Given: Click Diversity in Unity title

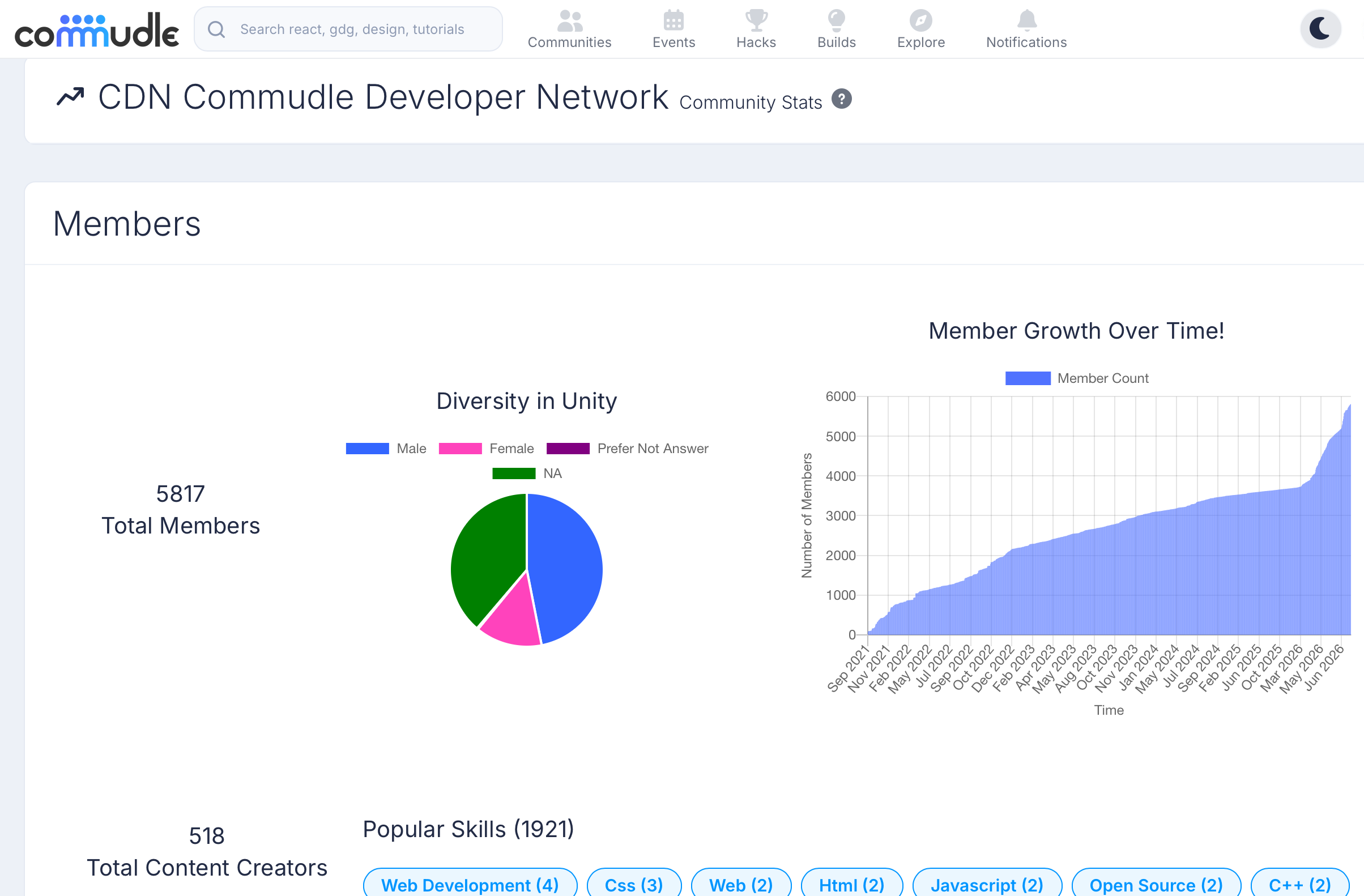Looking at the screenshot, I should (527, 400).
